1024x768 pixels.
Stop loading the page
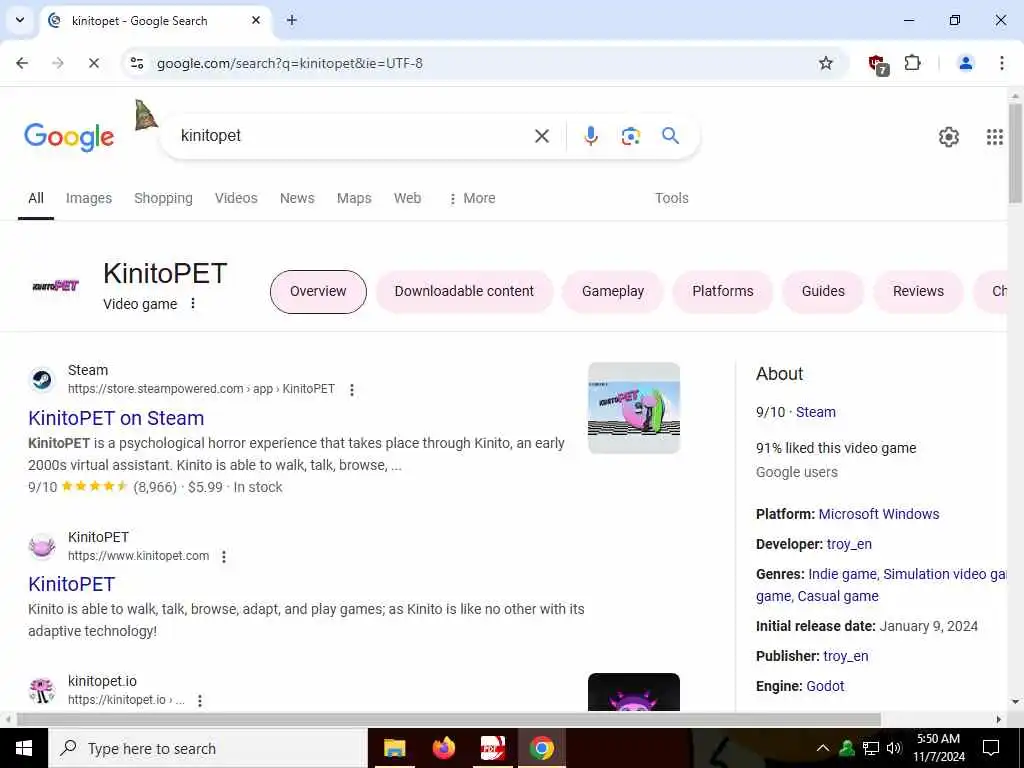pyautogui.click(x=93, y=63)
